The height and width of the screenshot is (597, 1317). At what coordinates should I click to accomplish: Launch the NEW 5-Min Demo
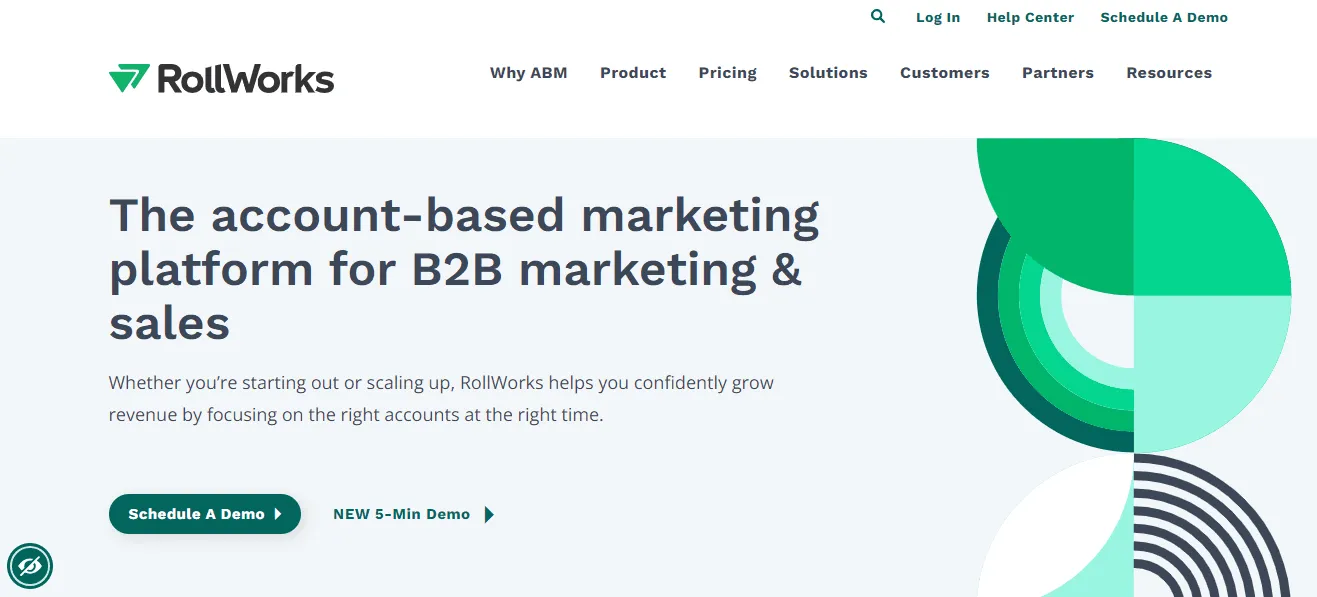tap(401, 514)
